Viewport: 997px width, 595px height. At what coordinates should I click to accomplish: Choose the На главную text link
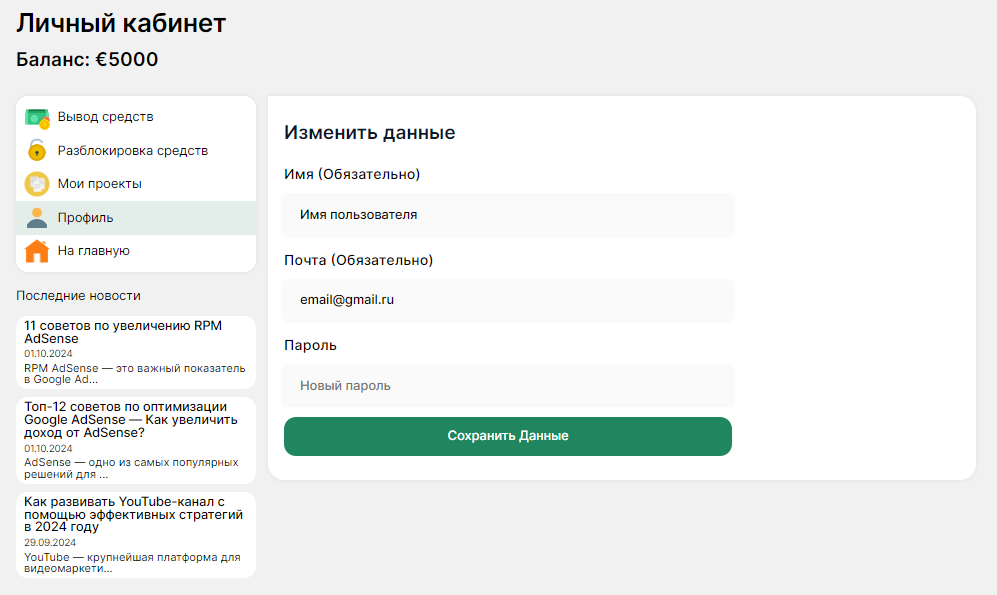(93, 251)
